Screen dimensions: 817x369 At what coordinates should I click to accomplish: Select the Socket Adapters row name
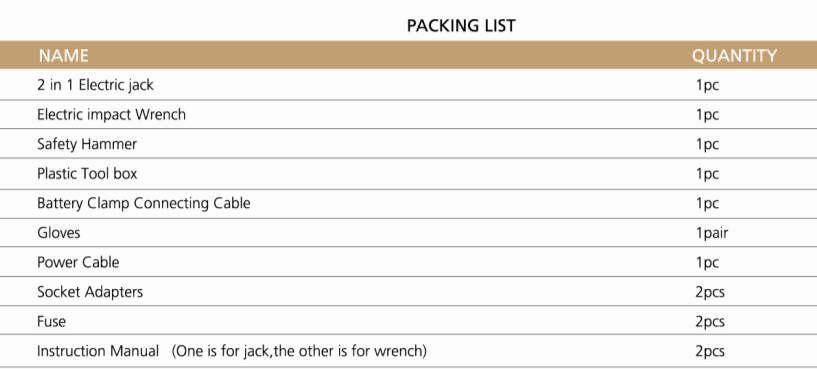point(90,292)
